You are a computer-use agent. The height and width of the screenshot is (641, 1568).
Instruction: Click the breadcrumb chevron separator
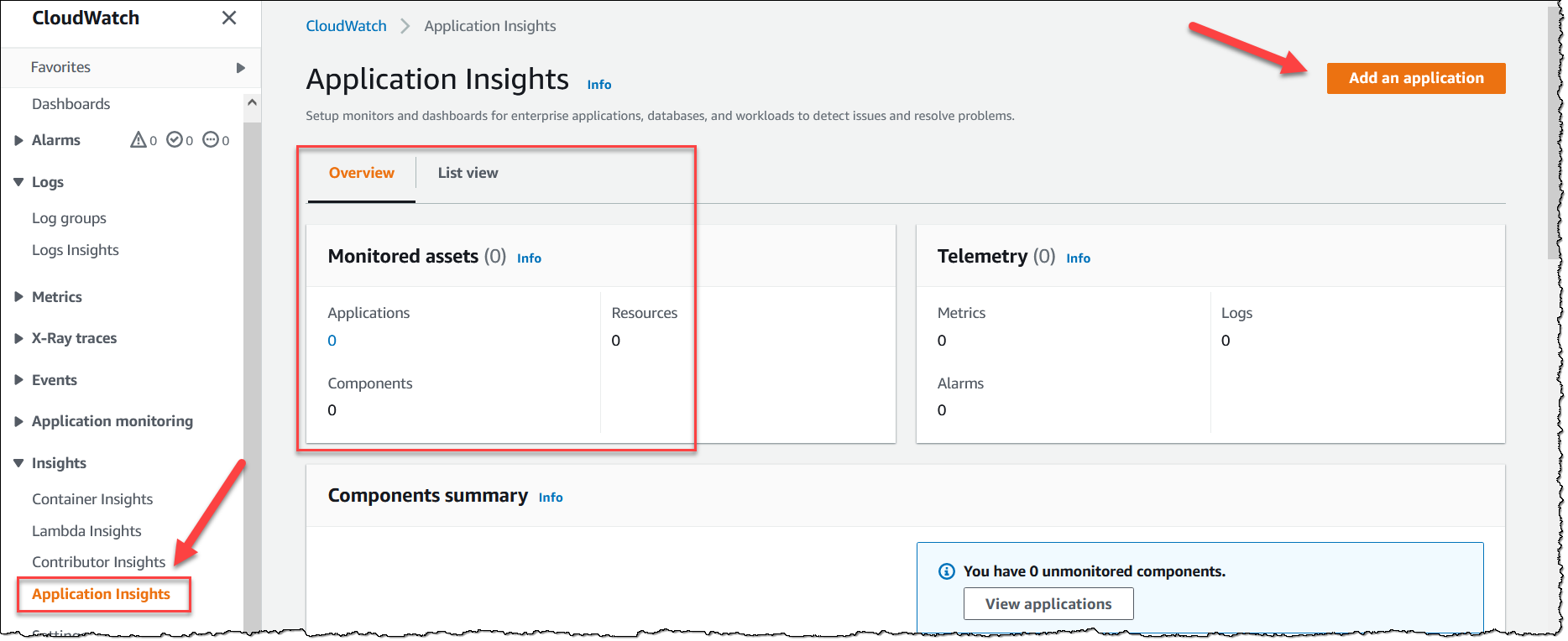(405, 26)
